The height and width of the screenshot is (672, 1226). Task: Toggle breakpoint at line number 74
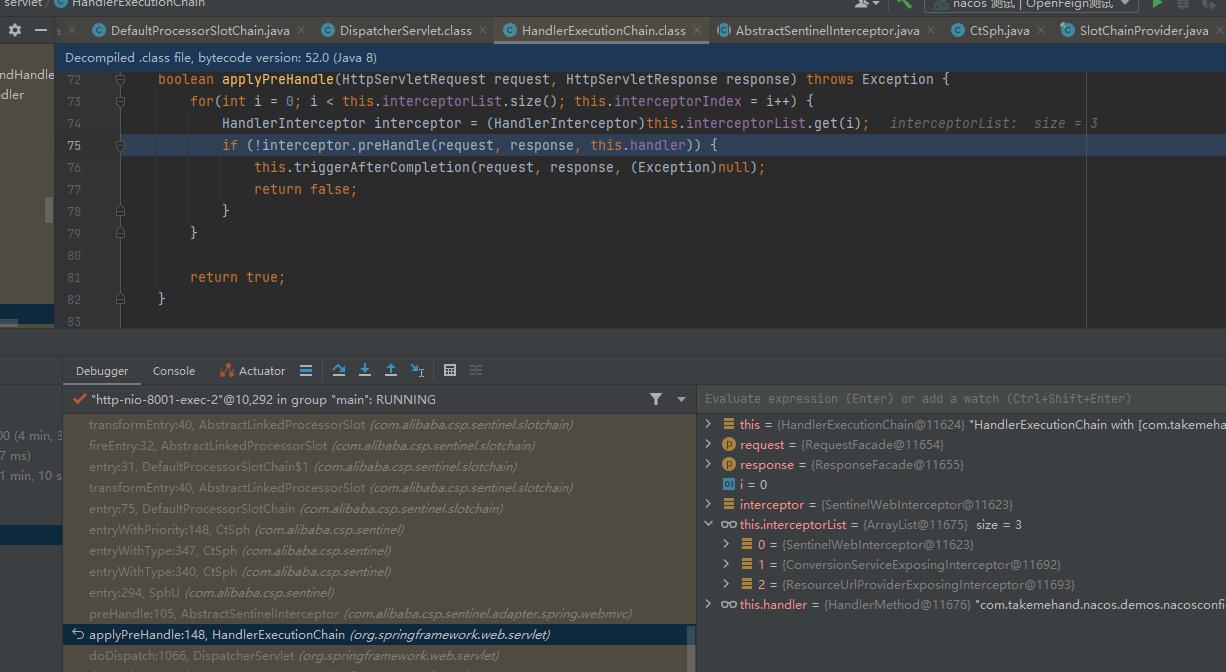point(74,123)
